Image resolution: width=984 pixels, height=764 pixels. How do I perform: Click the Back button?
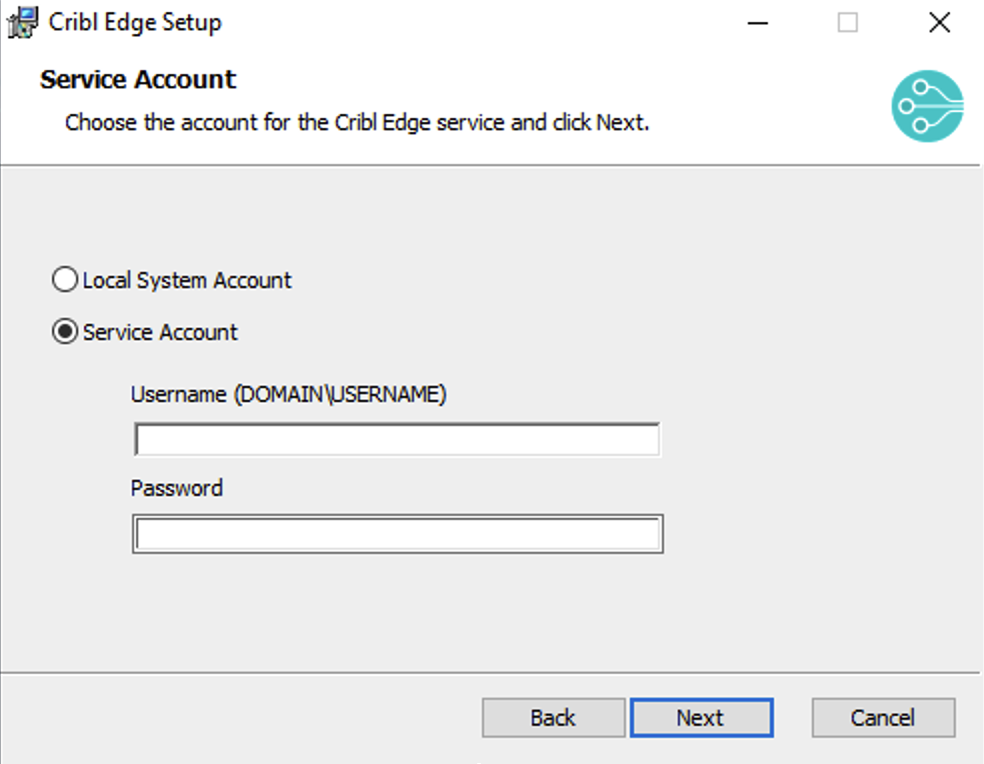(553, 717)
